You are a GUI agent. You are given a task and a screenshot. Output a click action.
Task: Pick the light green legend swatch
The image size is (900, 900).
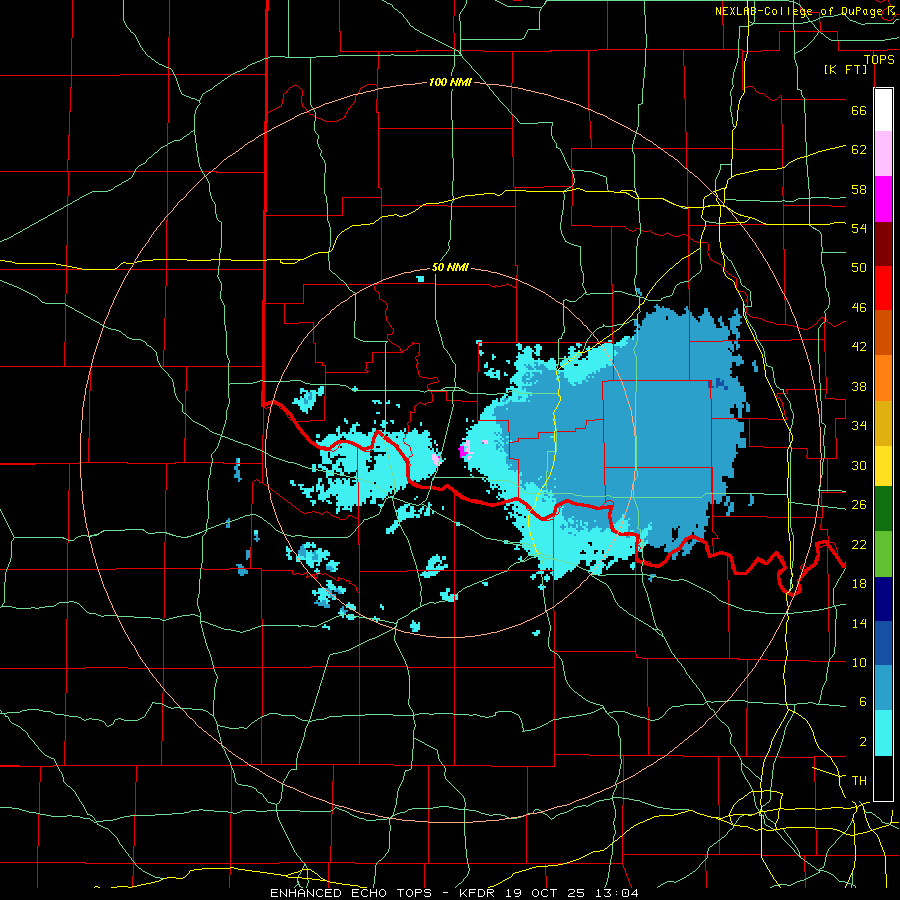(883, 554)
